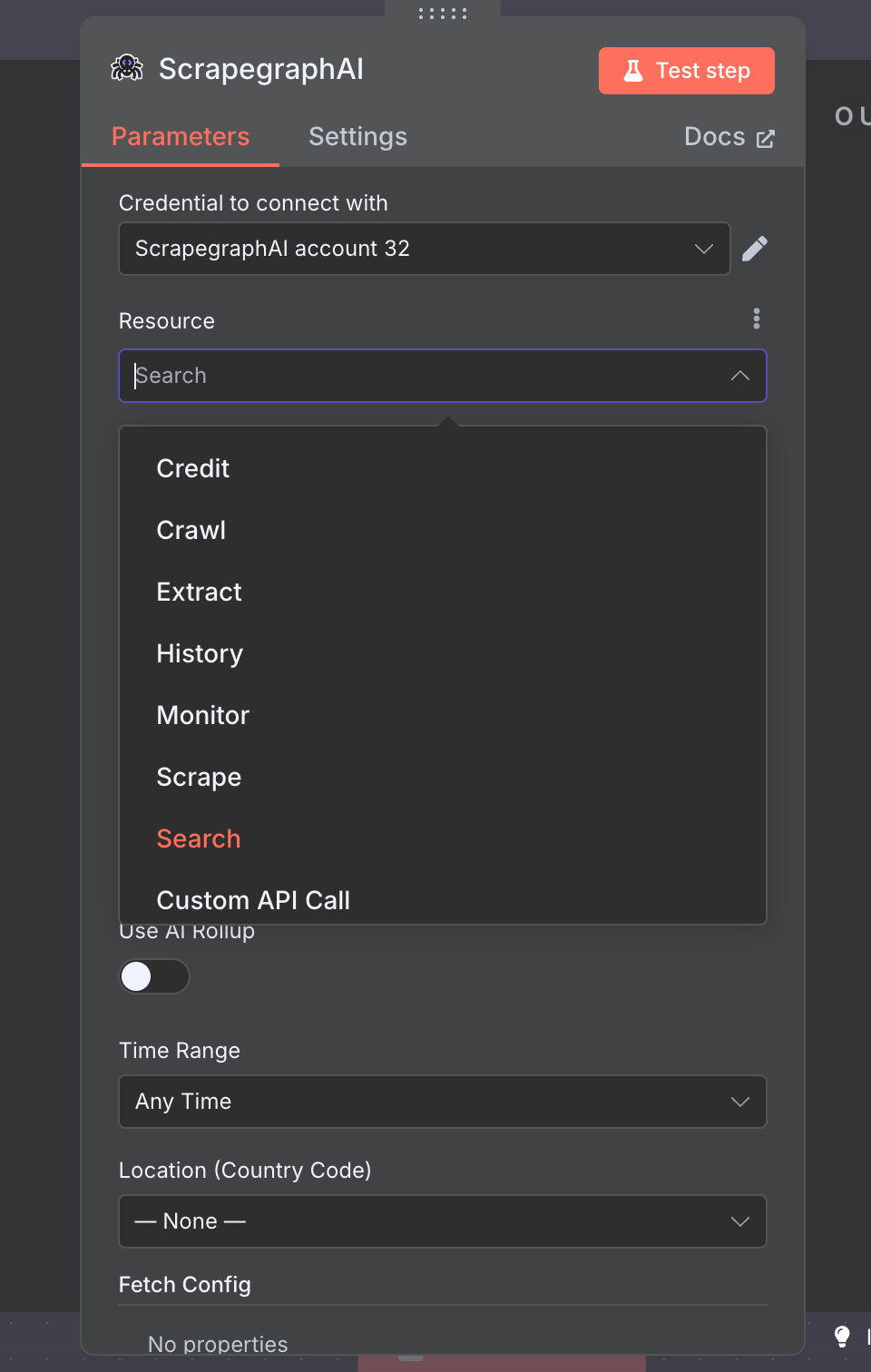Viewport: 871px width, 1372px height.
Task: Click the Resource search input field
Action: [x=442, y=376]
